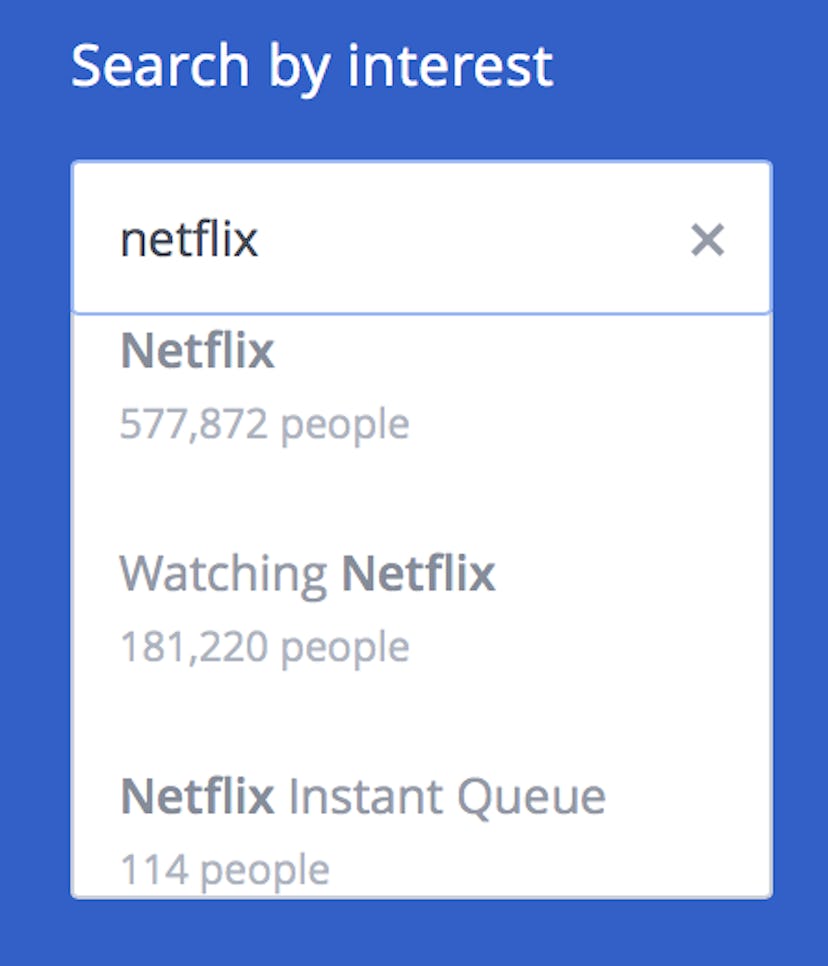This screenshot has height=966, width=828.
Task: Clear the search with the X icon
Action: tap(707, 240)
